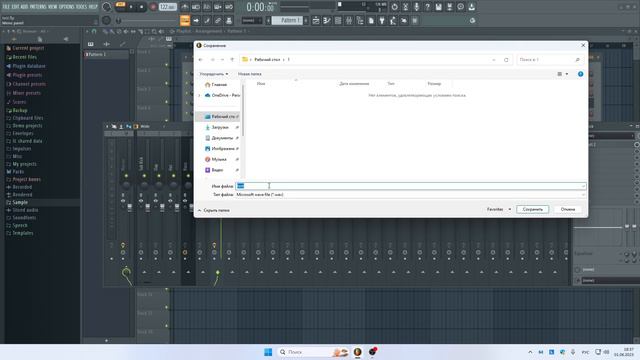Sort by the Размер column header
The height and width of the screenshot is (360, 640).
[x=434, y=84]
